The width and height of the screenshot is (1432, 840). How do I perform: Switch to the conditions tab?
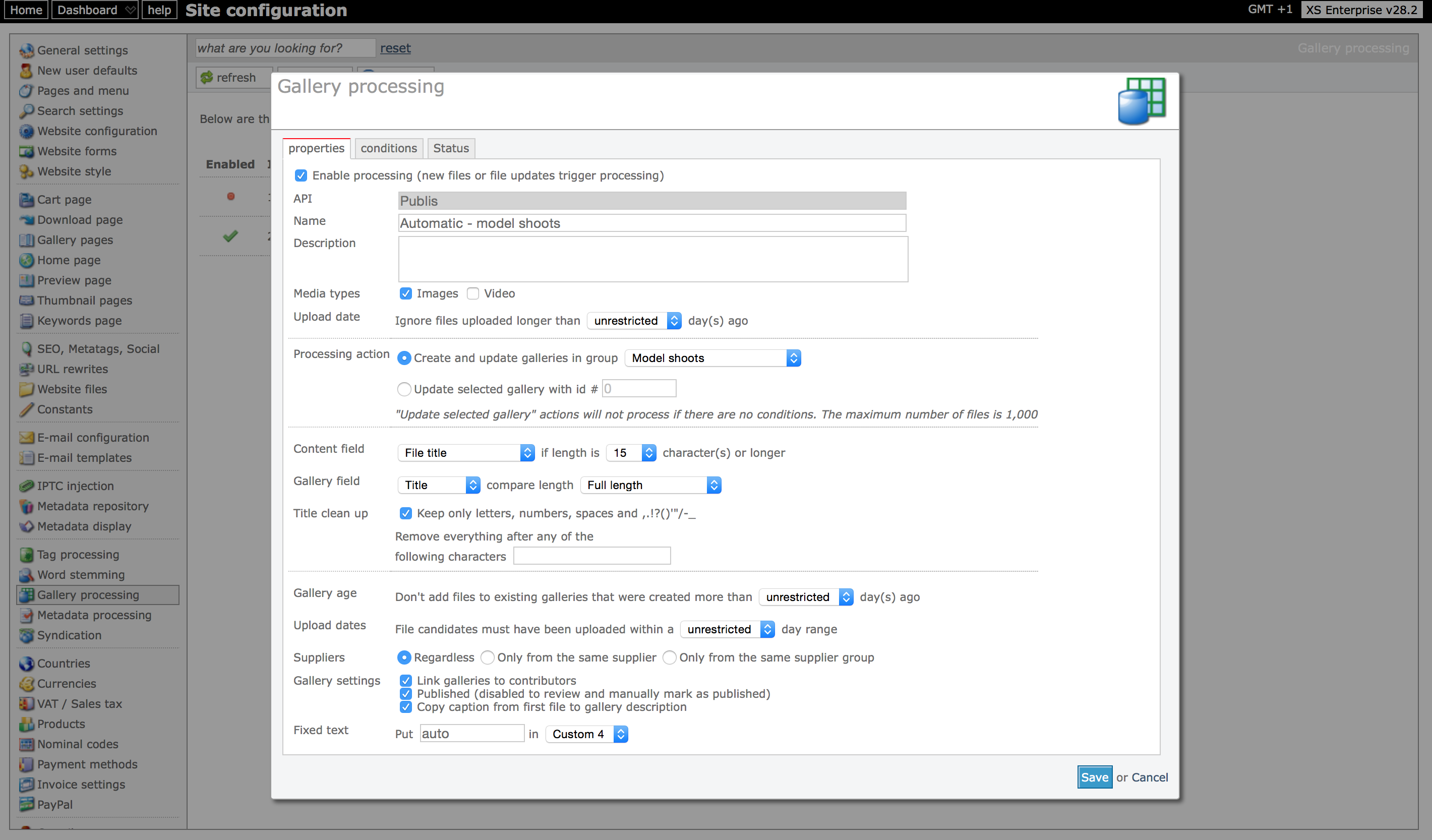tap(389, 148)
